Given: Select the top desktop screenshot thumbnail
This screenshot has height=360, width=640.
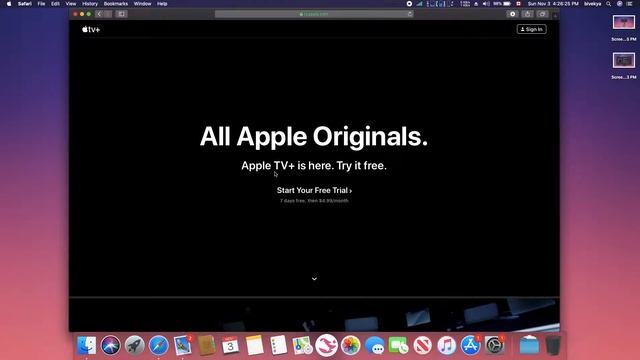Looking at the screenshot, I should coord(624,22).
